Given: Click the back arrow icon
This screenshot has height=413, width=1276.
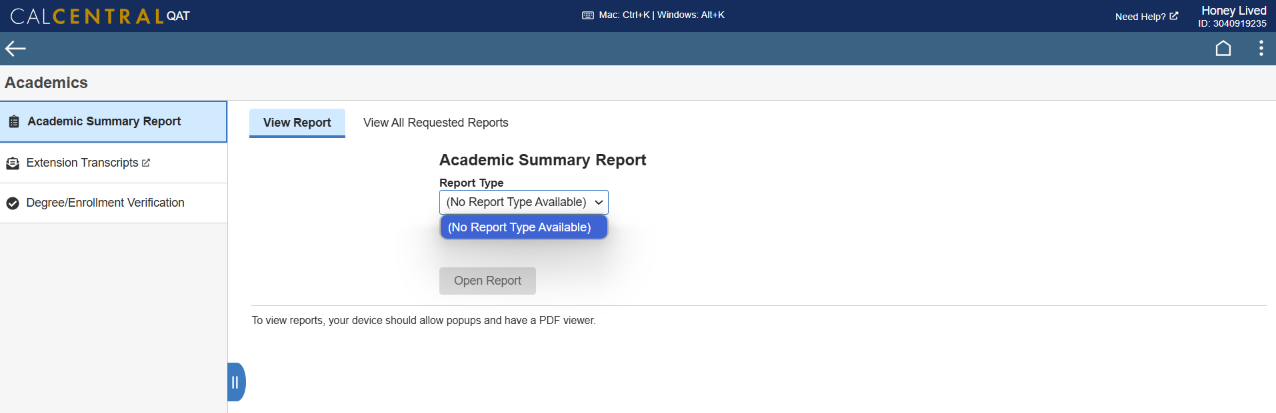Looking at the screenshot, I should tap(15, 48).
